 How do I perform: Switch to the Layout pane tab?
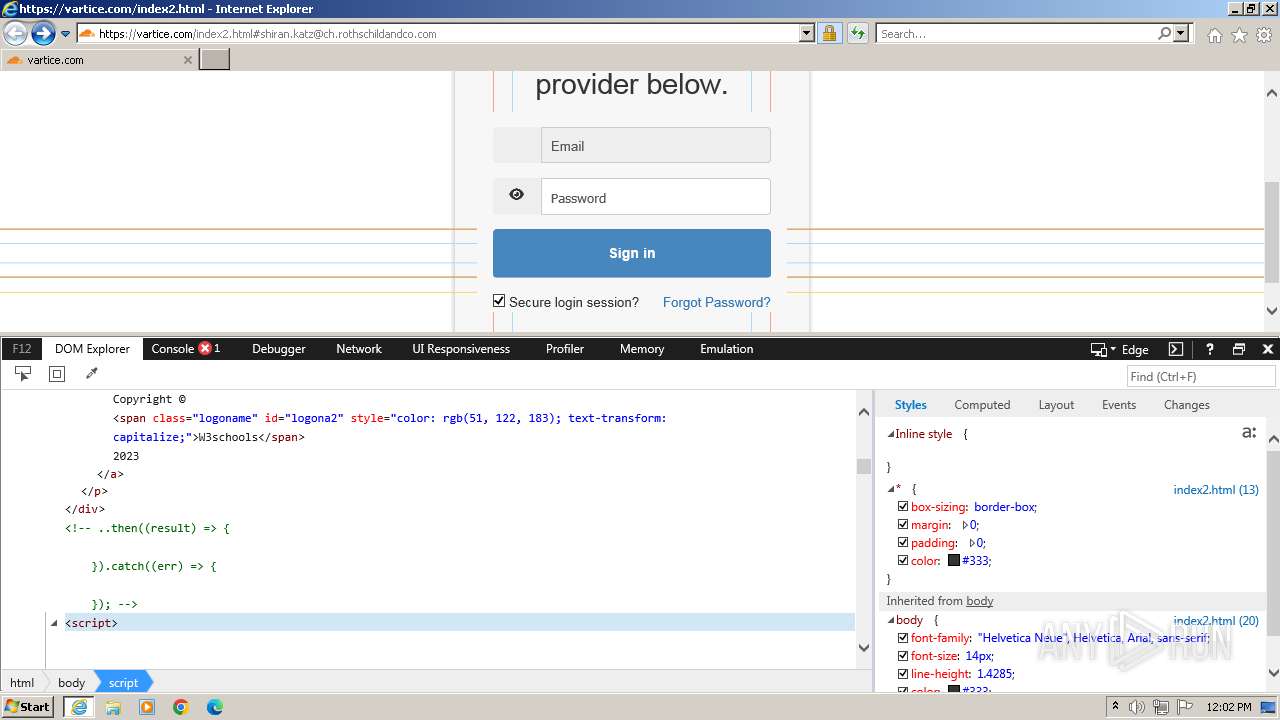(x=1056, y=405)
